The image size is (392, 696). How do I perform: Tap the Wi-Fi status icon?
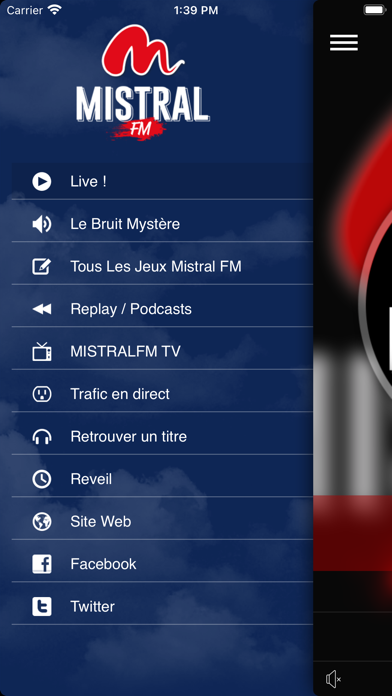click(x=55, y=10)
